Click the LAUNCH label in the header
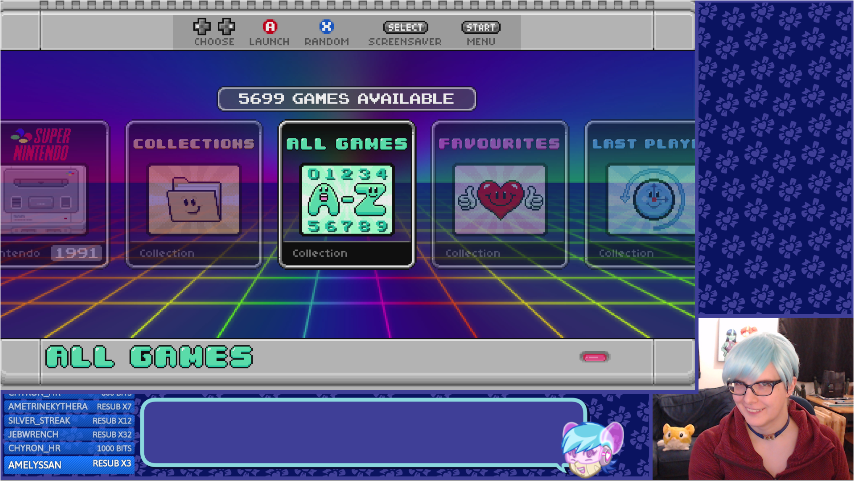 tap(270, 42)
